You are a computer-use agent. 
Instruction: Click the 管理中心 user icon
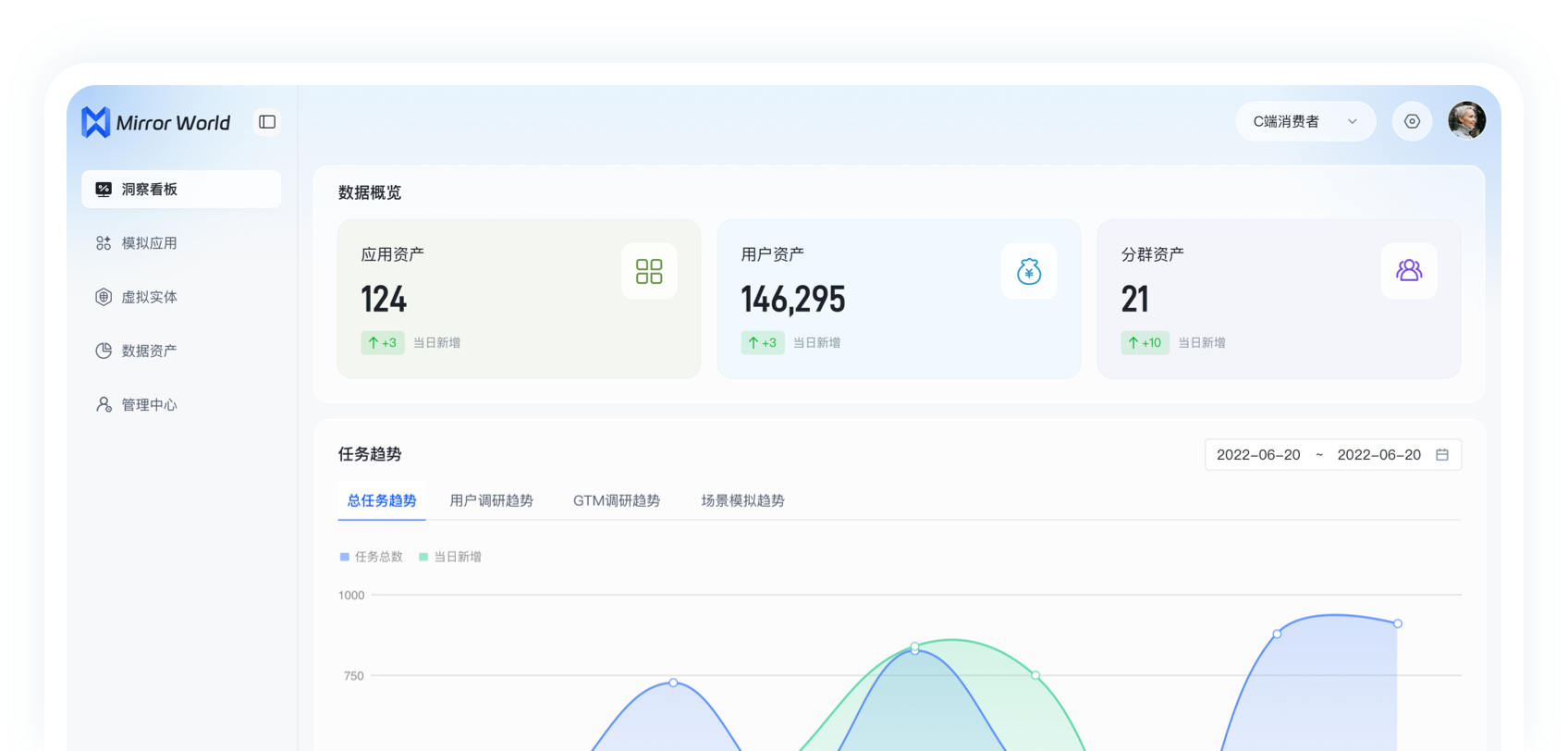coord(104,404)
